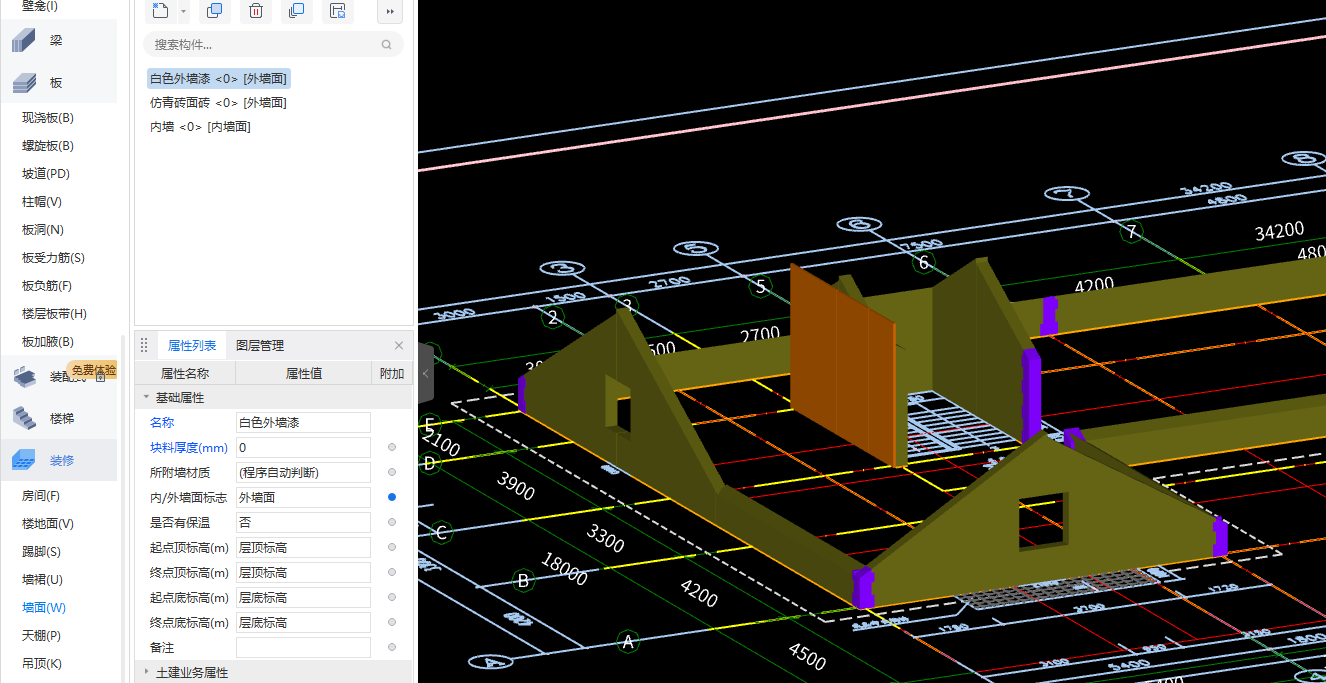
Task: Click the copy component icon
Action: pos(214,11)
